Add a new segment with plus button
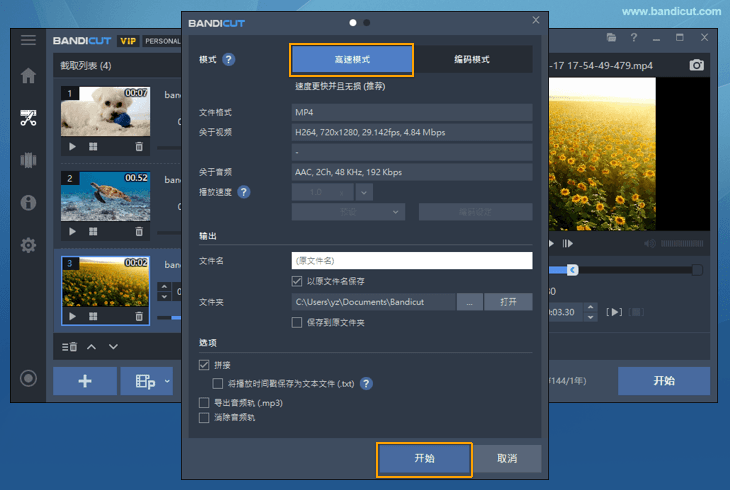Image resolution: width=730 pixels, height=490 pixels. [x=85, y=381]
